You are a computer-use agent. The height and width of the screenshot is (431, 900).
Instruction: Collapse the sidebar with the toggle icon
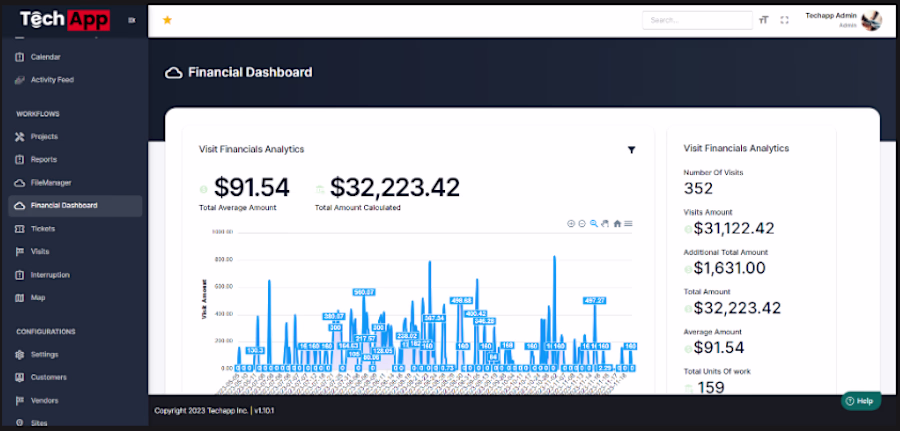tap(131, 20)
